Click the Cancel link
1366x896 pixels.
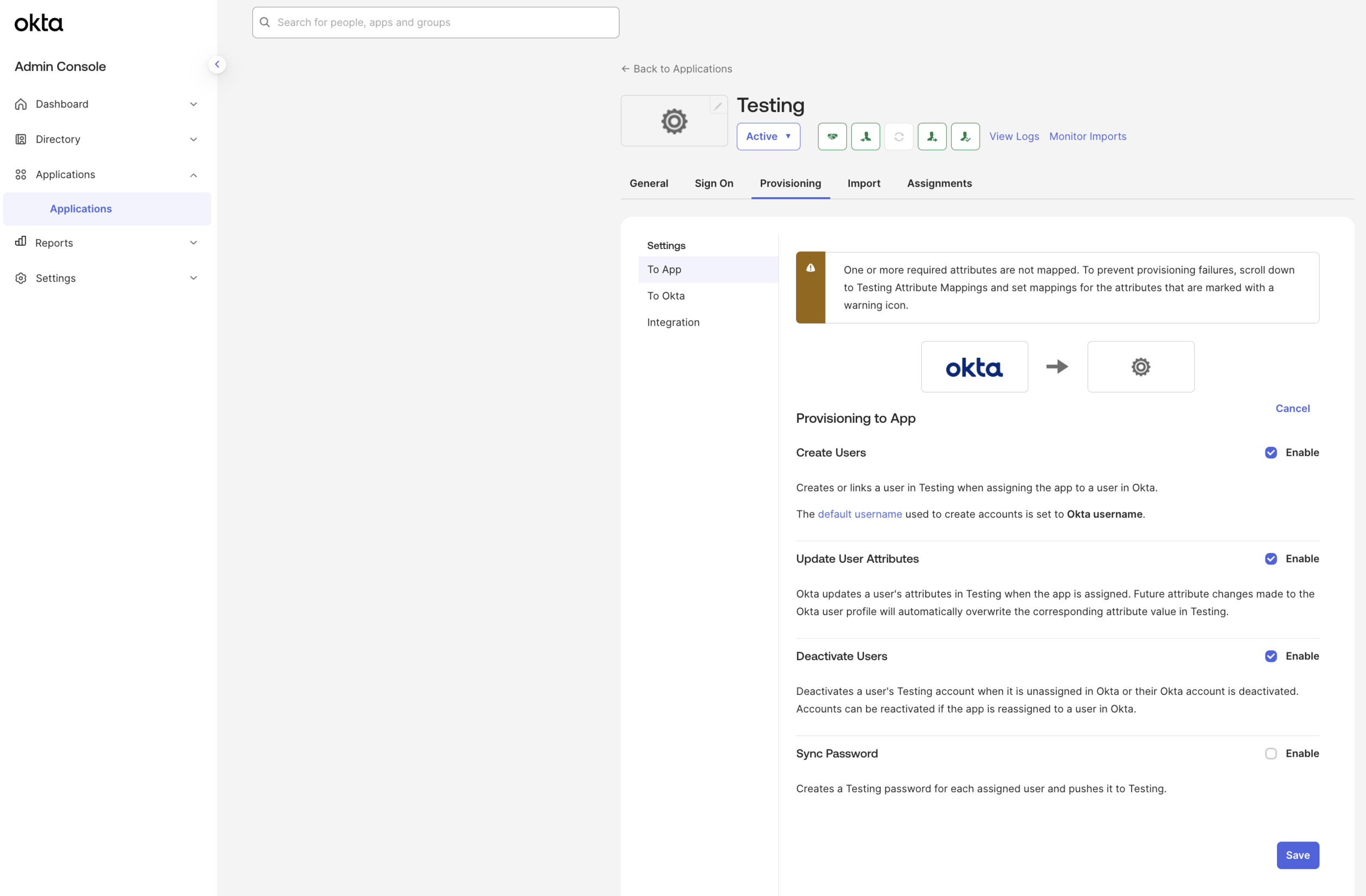[1292, 408]
